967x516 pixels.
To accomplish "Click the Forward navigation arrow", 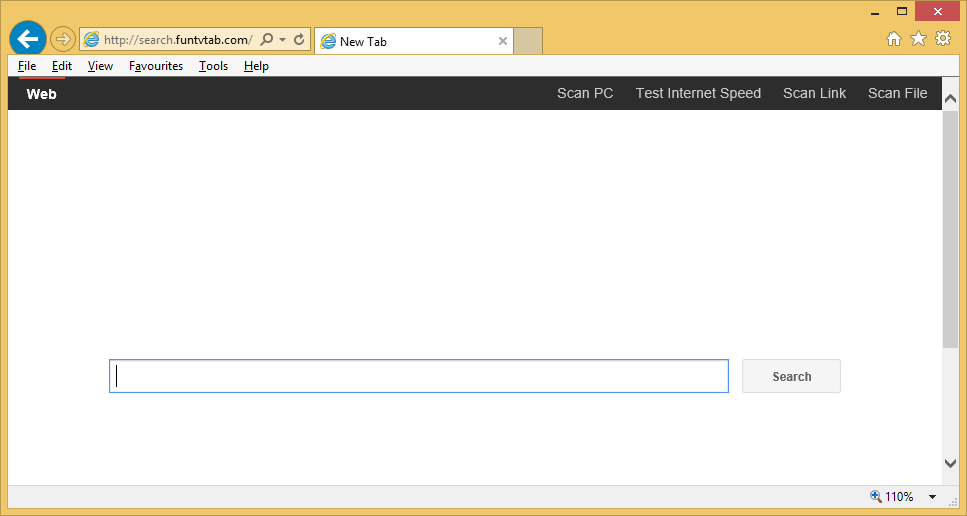I will tap(63, 40).
